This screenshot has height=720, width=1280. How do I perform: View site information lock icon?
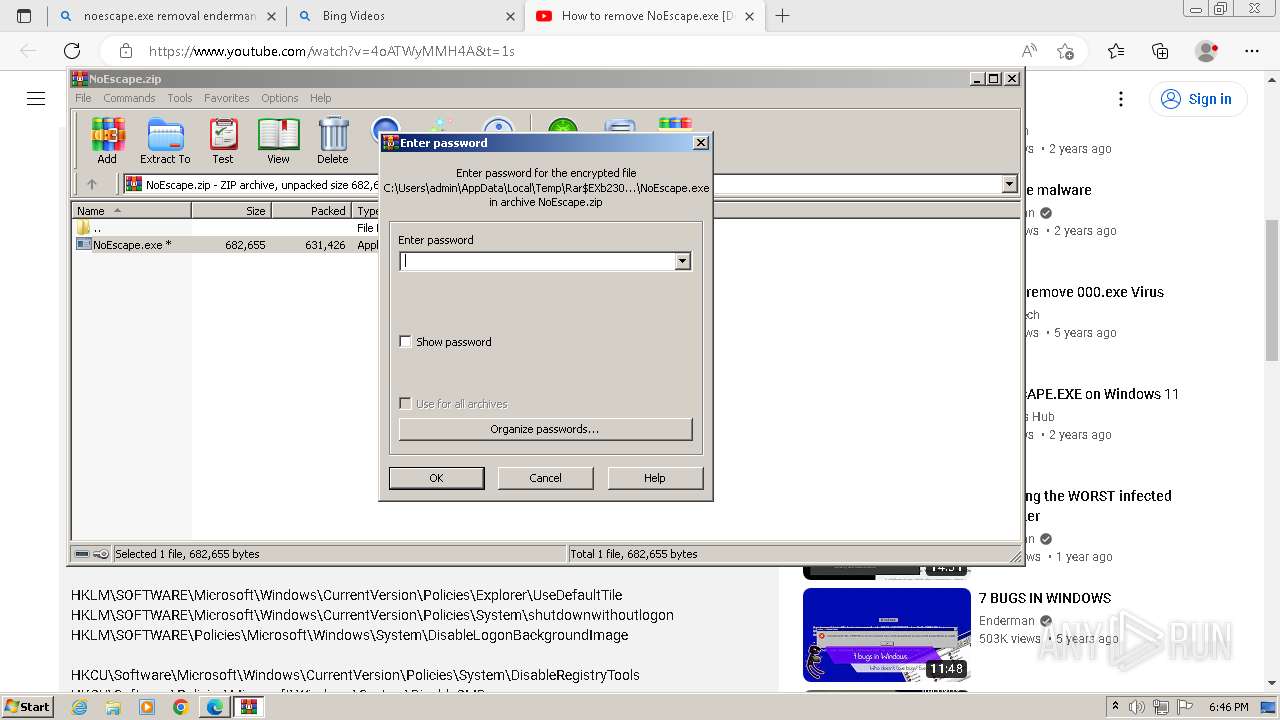(x=126, y=51)
